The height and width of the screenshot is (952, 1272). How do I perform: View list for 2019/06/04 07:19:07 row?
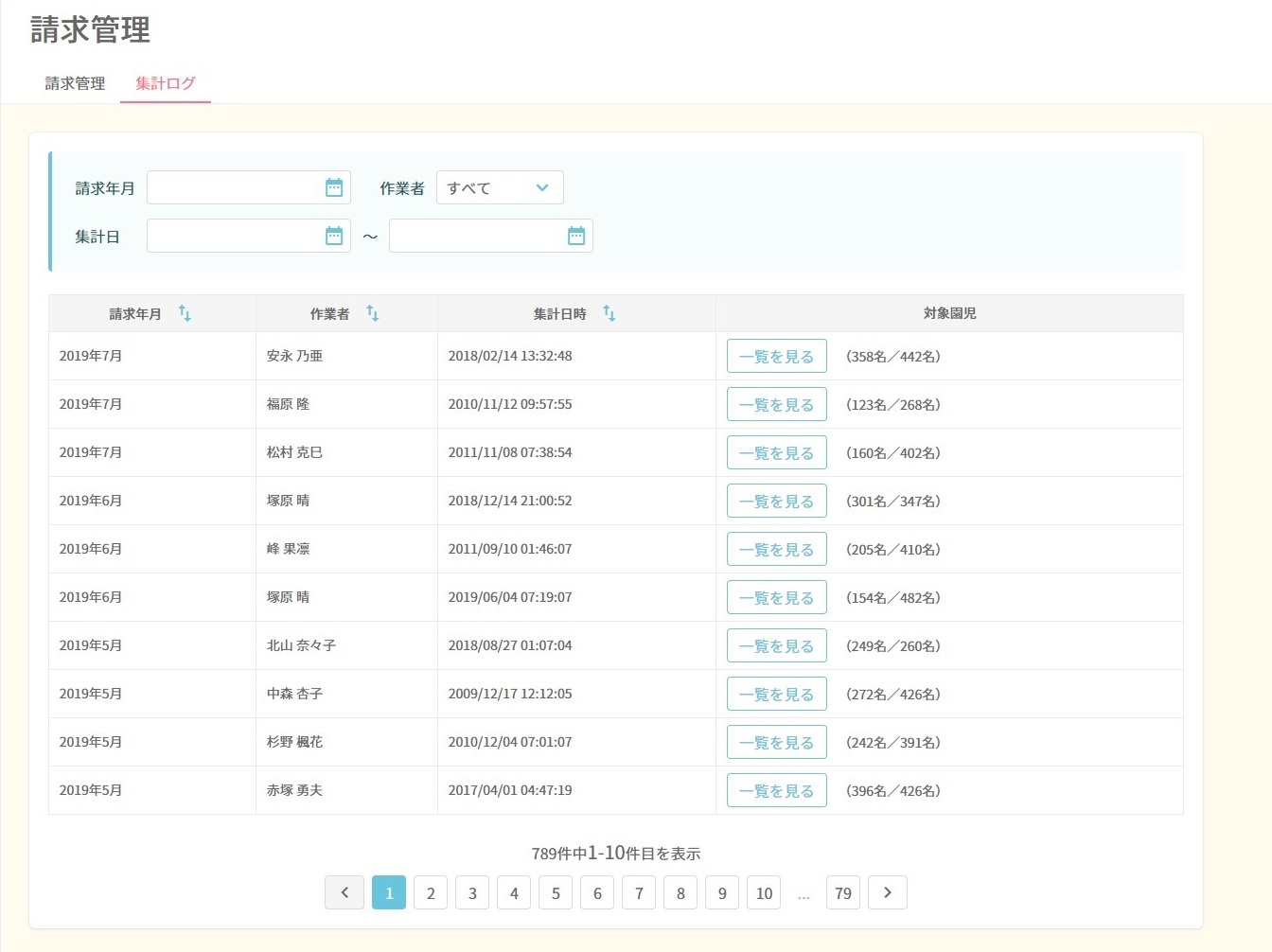point(777,597)
